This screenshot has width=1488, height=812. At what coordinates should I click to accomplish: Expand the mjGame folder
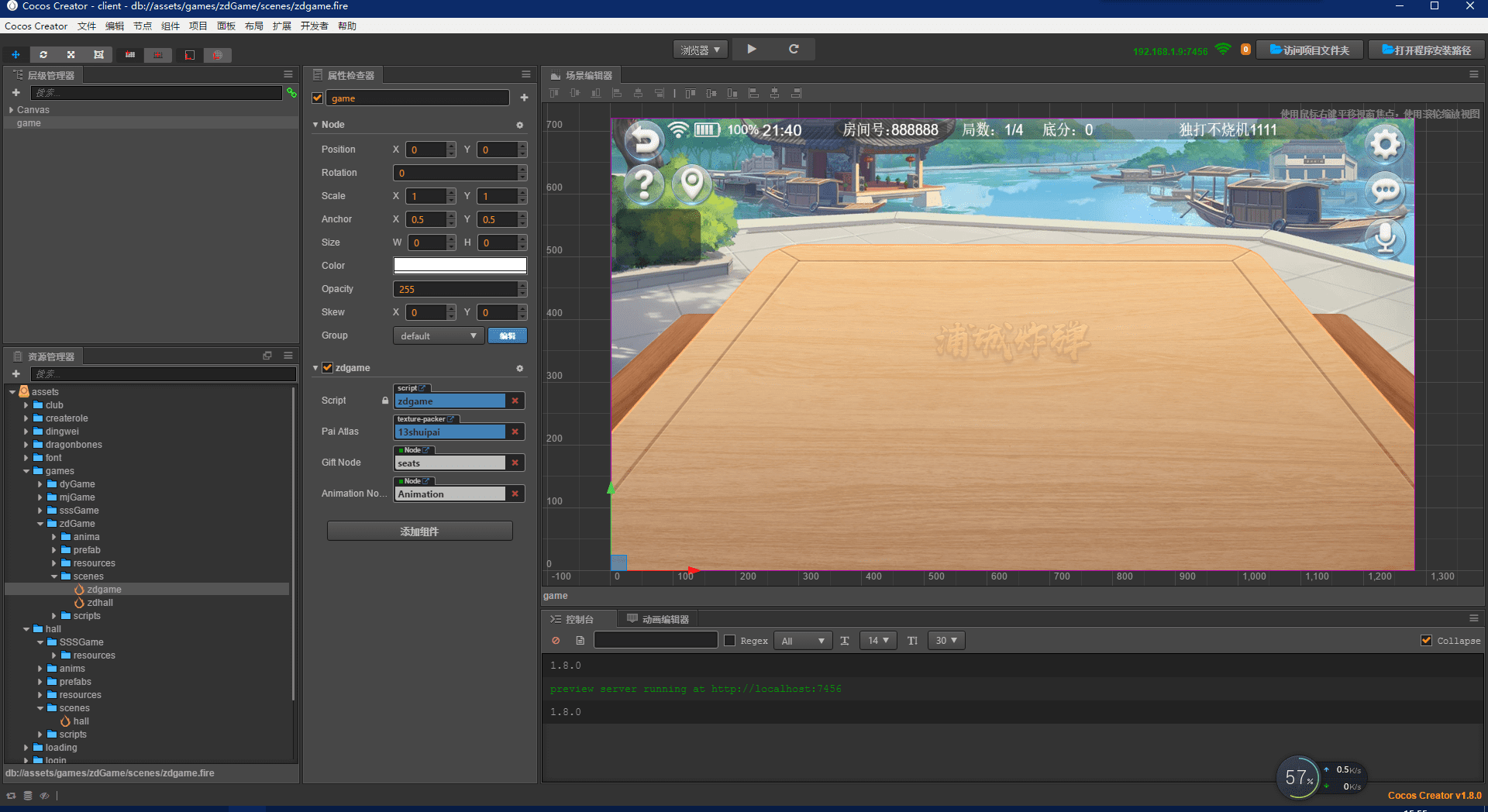(x=40, y=497)
